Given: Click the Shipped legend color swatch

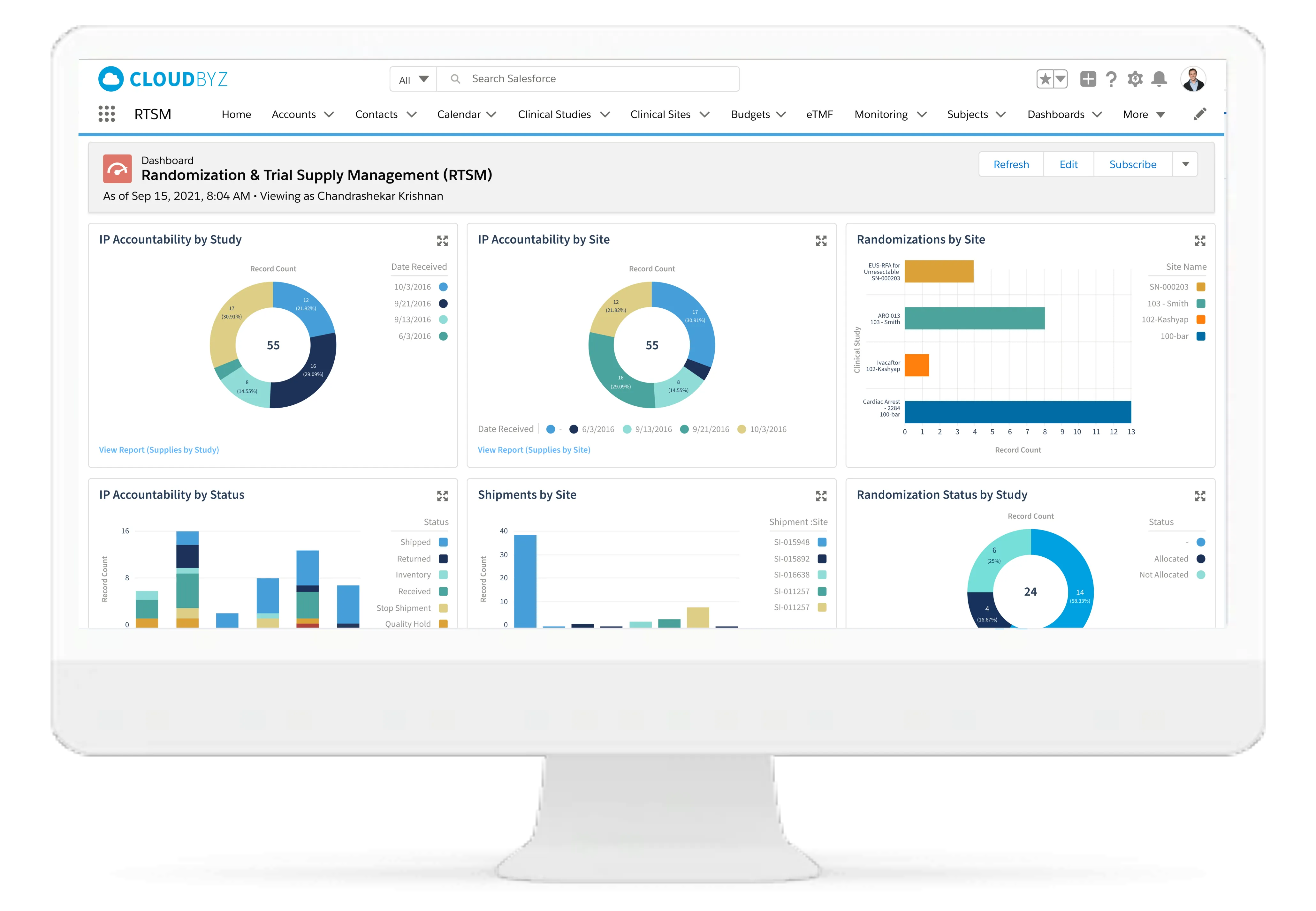Looking at the screenshot, I should point(443,542).
